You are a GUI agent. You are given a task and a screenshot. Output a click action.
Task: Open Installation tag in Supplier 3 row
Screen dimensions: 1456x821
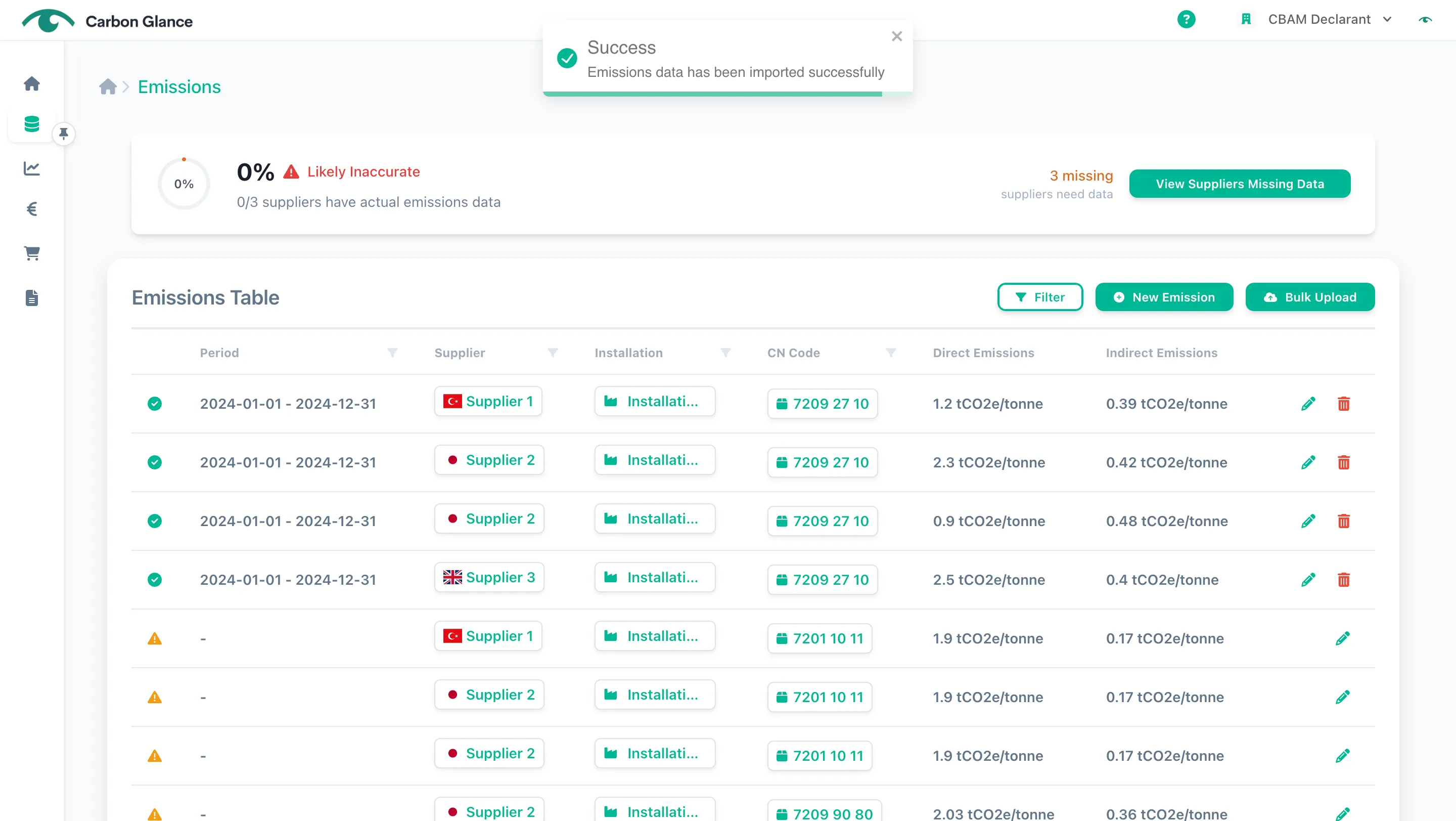(655, 577)
